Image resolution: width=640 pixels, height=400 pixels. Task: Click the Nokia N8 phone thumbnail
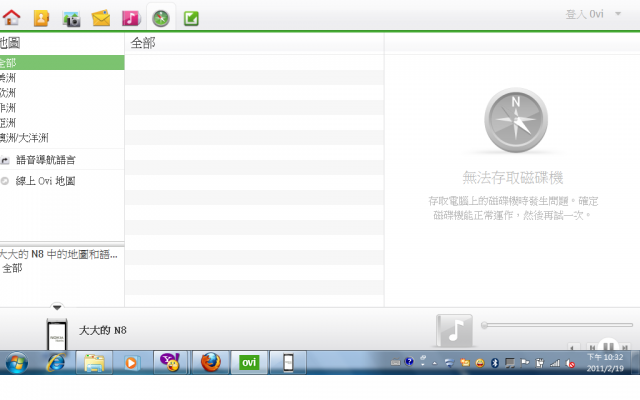(x=57, y=335)
